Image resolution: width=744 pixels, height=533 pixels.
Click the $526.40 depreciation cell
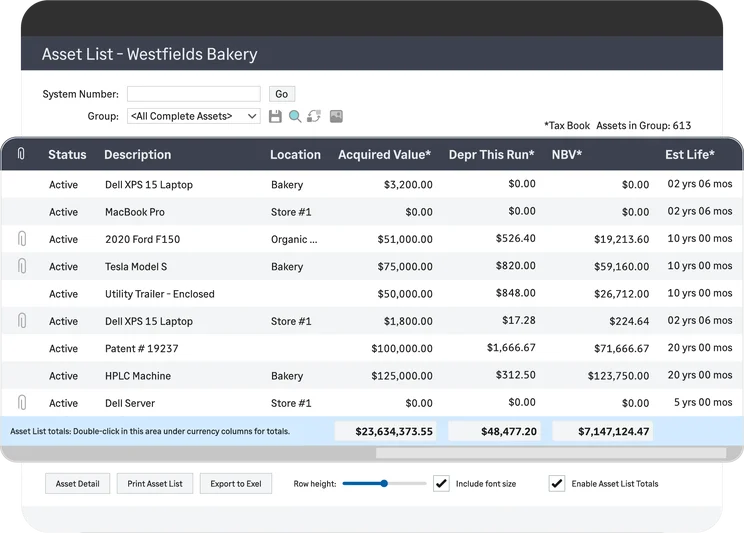coord(516,238)
